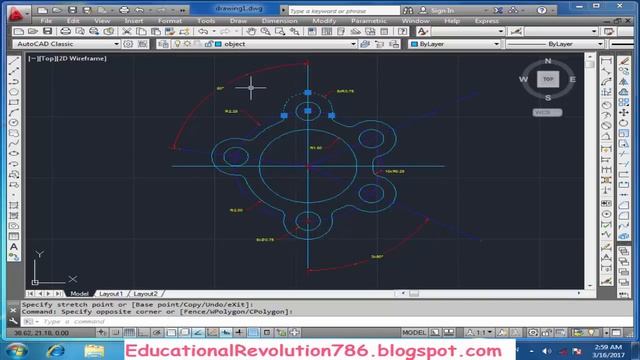This screenshot has width=640, height=360.
Task: Select the Move tool in Modify toolbar
Action: tap(624, 112)
